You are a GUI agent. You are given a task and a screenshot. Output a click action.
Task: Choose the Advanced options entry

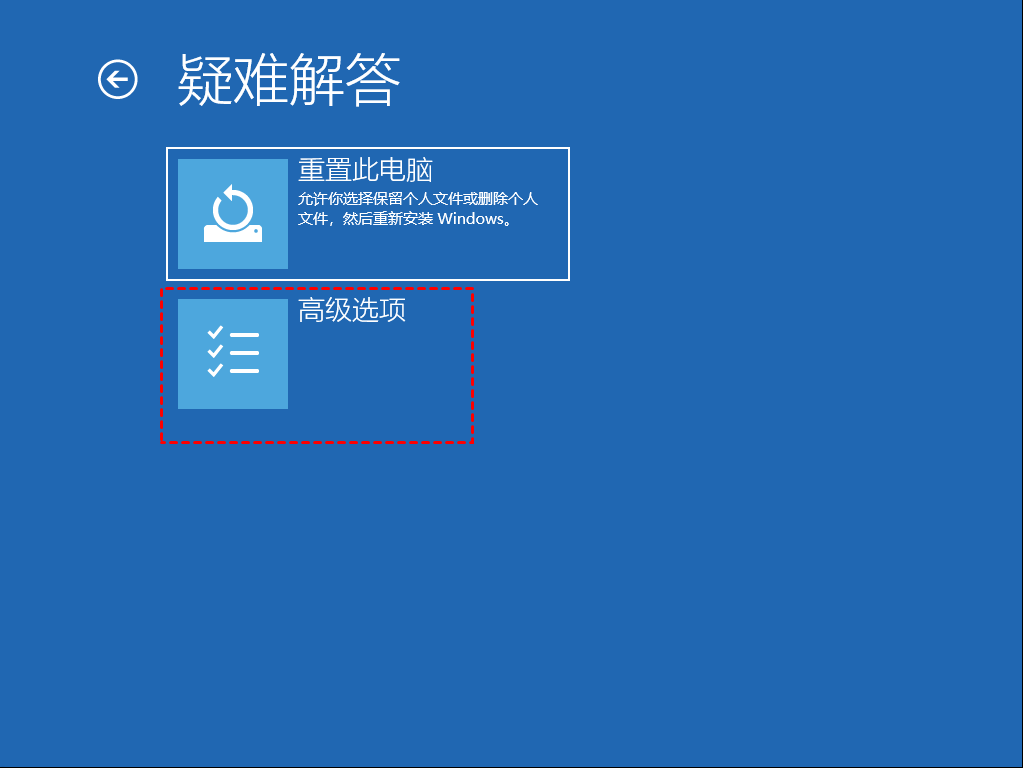[x=317, y=365]
